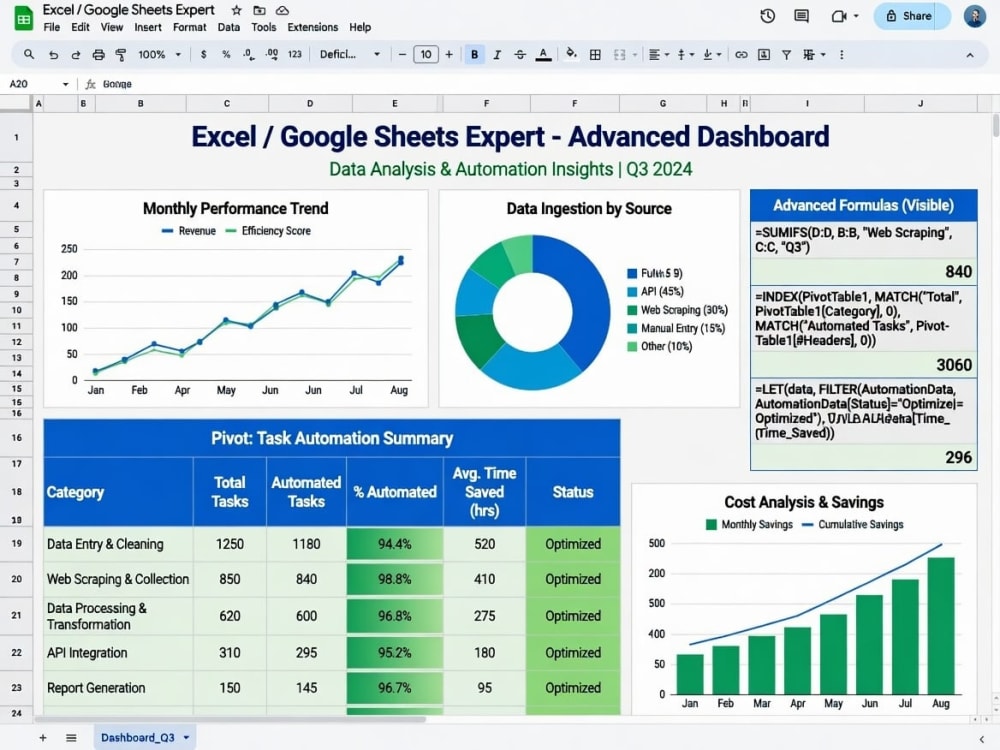This screenshot has height=750, width=1000.
Task: Click the move to folder icon
Action: click(x=259, y=10)
